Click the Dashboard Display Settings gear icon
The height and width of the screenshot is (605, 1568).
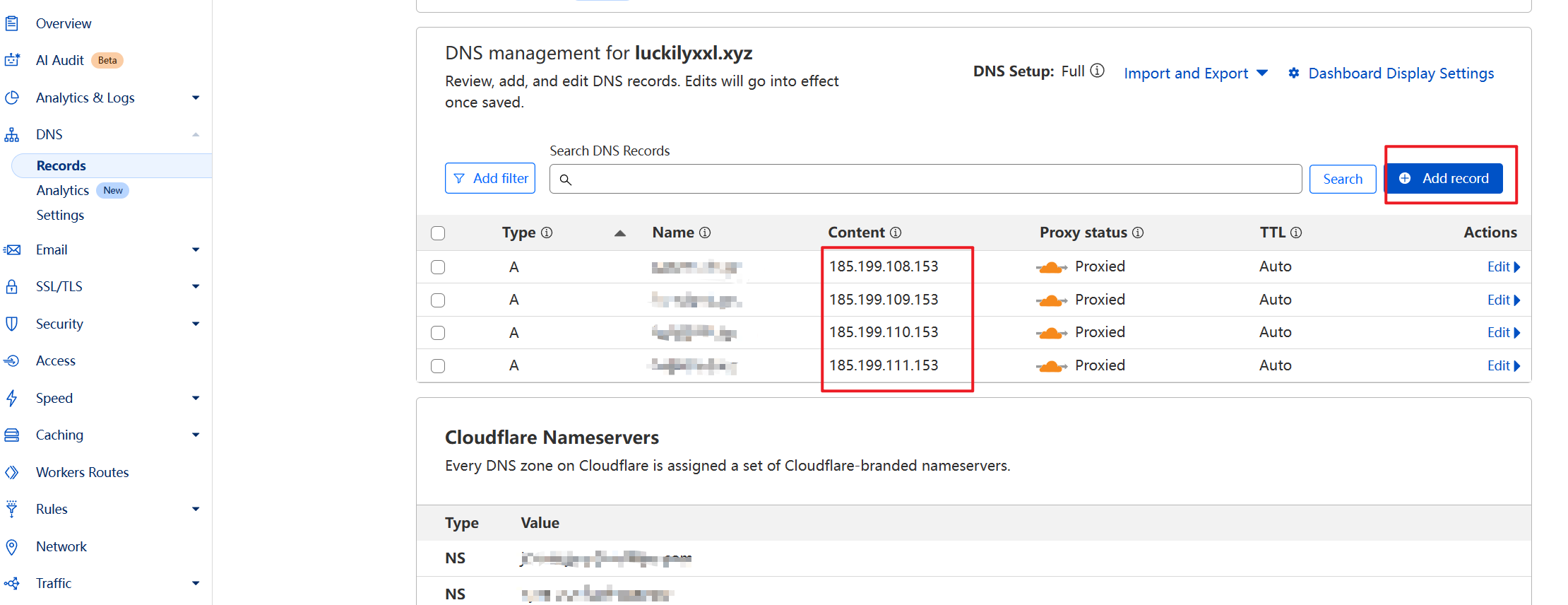1294,73
